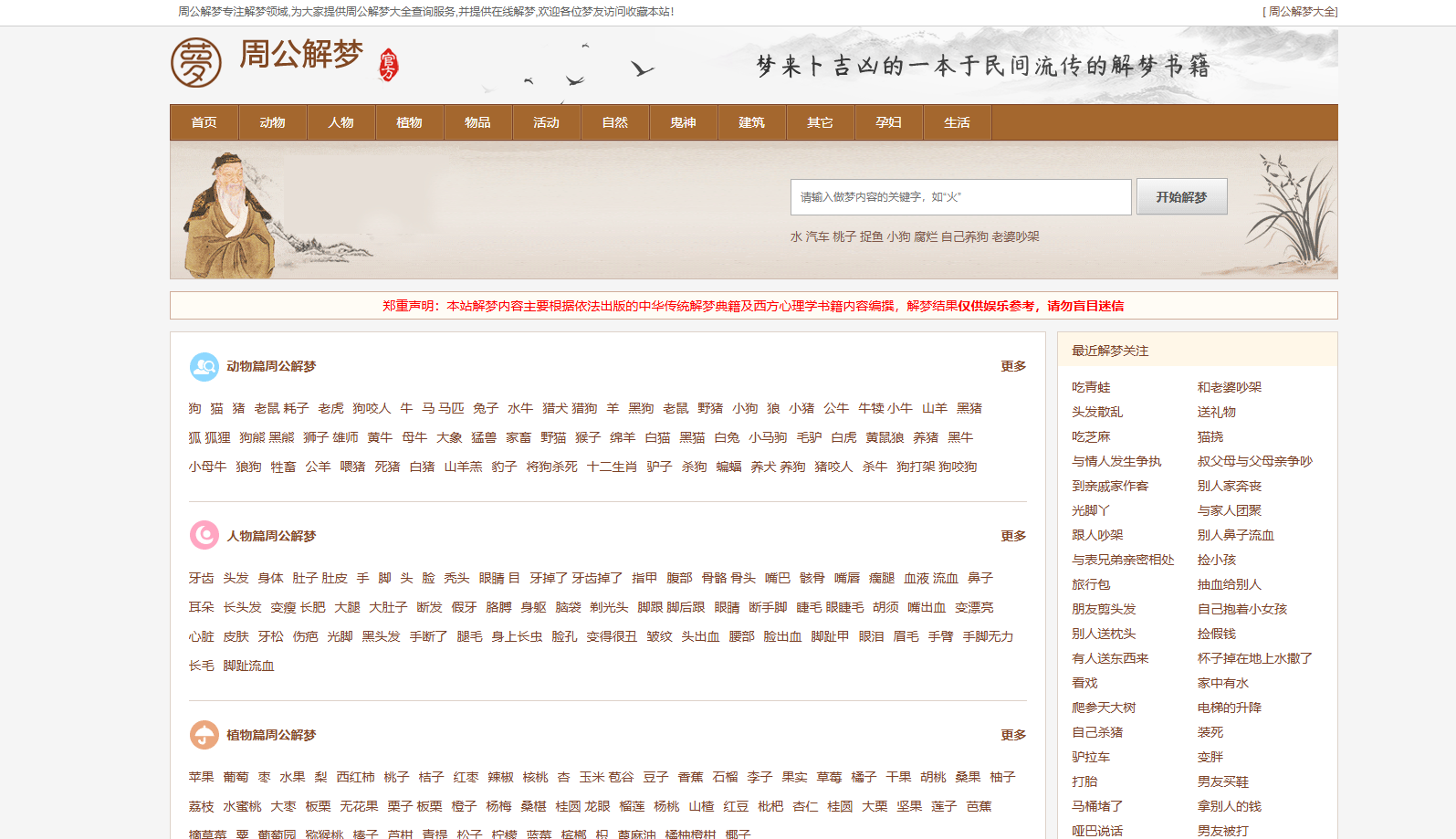The width and height of the screenshot is (1456, 839).
Task: Open 吃青蛙 in recent dreams list
Action: (1092, 387)
